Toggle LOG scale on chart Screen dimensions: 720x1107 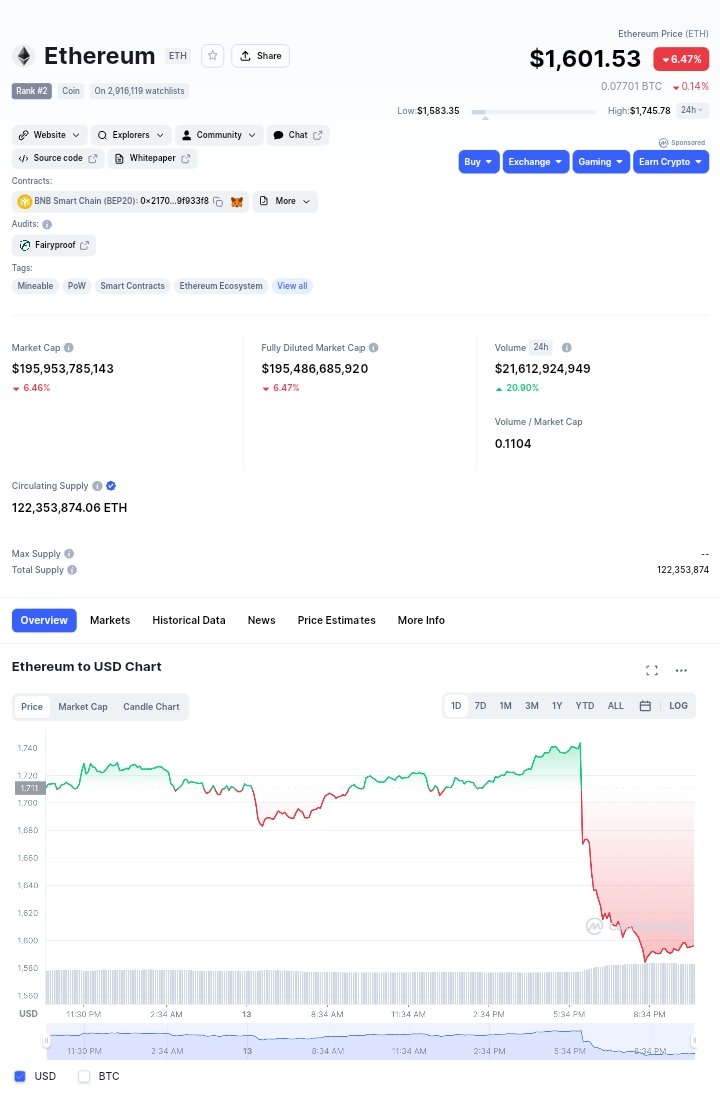click(x=678, y=706)
